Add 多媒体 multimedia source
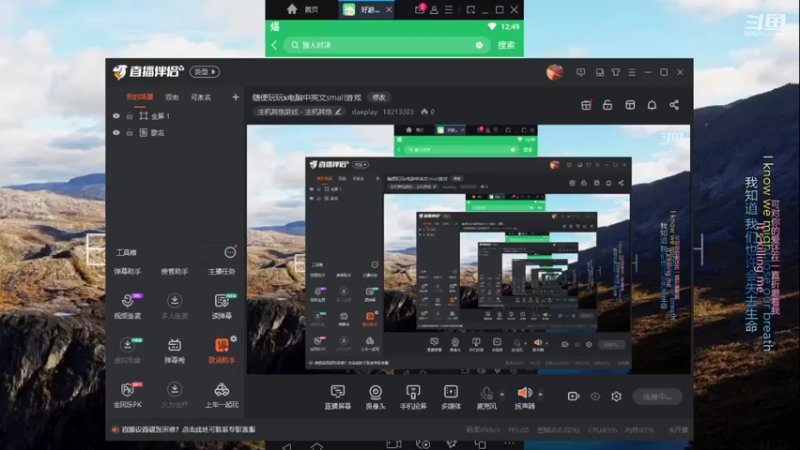 [451, 397]
